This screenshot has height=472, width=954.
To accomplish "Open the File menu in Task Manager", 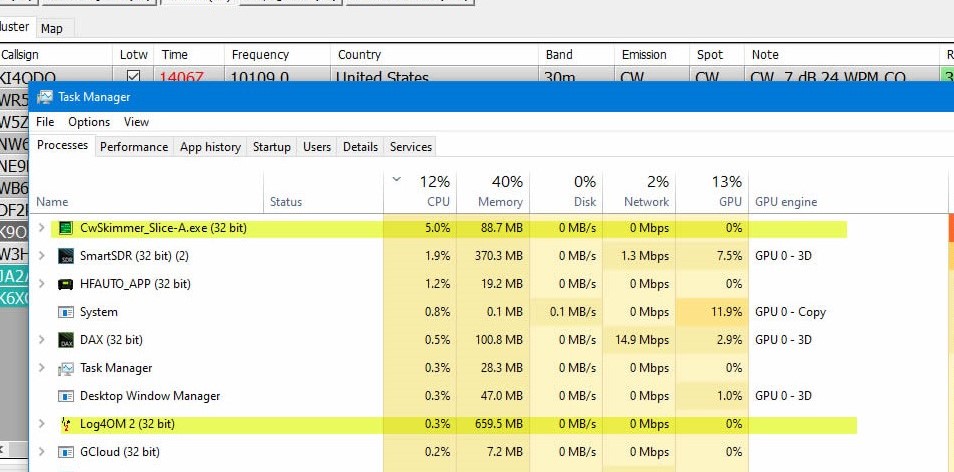I will pos(45,122).
